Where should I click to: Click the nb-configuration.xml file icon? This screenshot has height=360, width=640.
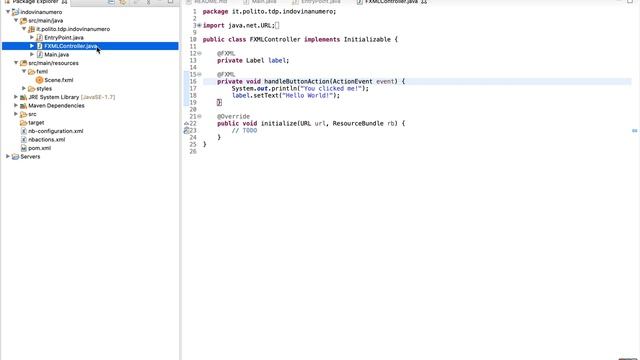click(x=24, y=131)
